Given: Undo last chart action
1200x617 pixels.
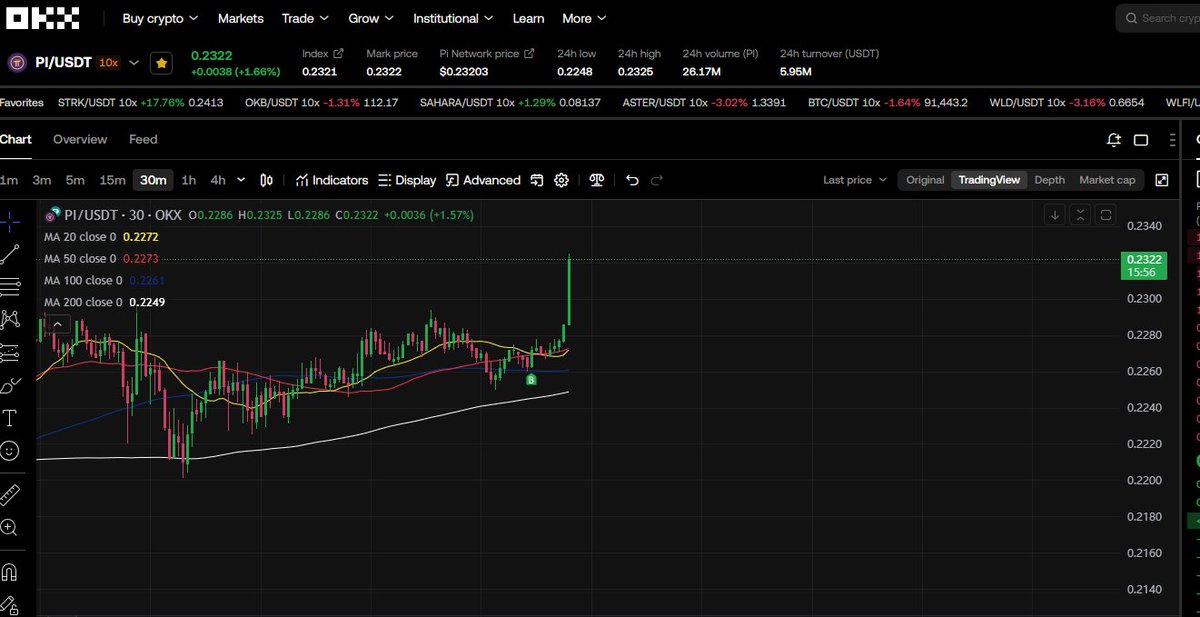Looking at the screenshot, I should click(x=632, y=180).
